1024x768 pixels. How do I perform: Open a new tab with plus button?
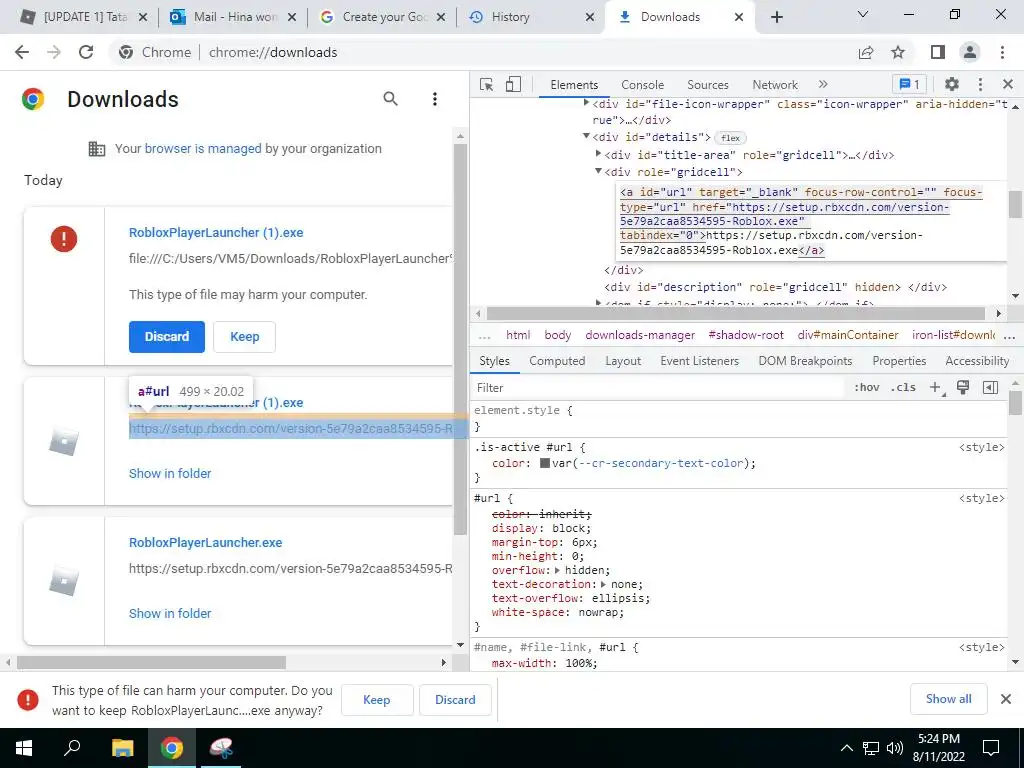(x=776, y=17)
